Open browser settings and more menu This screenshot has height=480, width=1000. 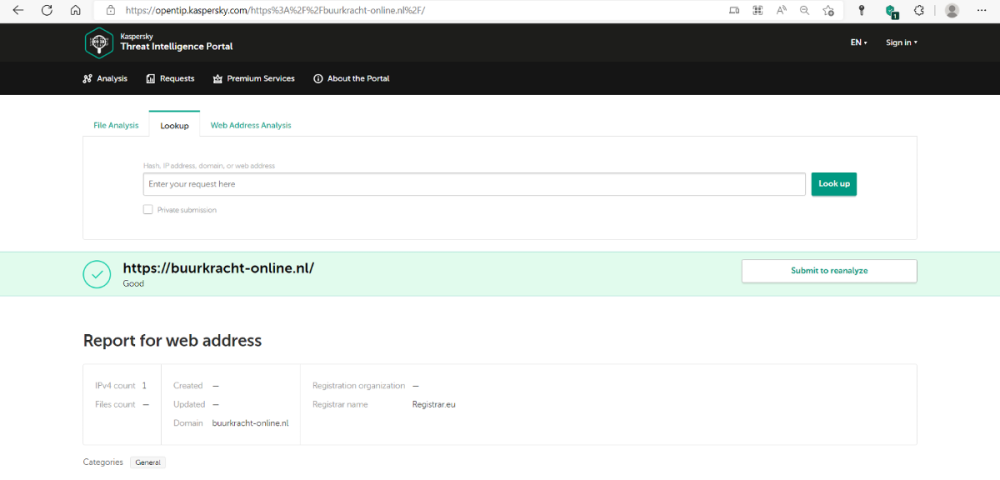point(982,10)
